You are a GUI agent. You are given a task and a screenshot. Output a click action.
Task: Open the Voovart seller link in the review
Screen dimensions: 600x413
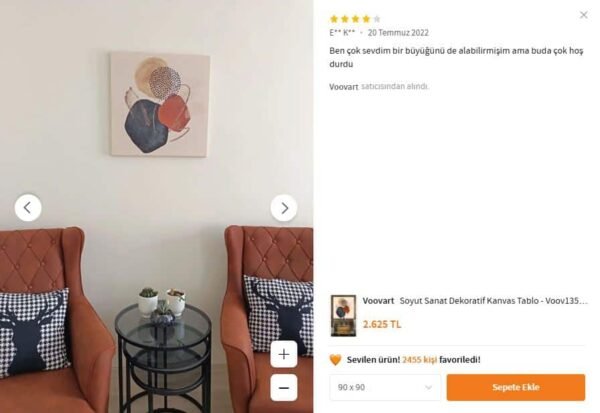[x=344, y=87]
